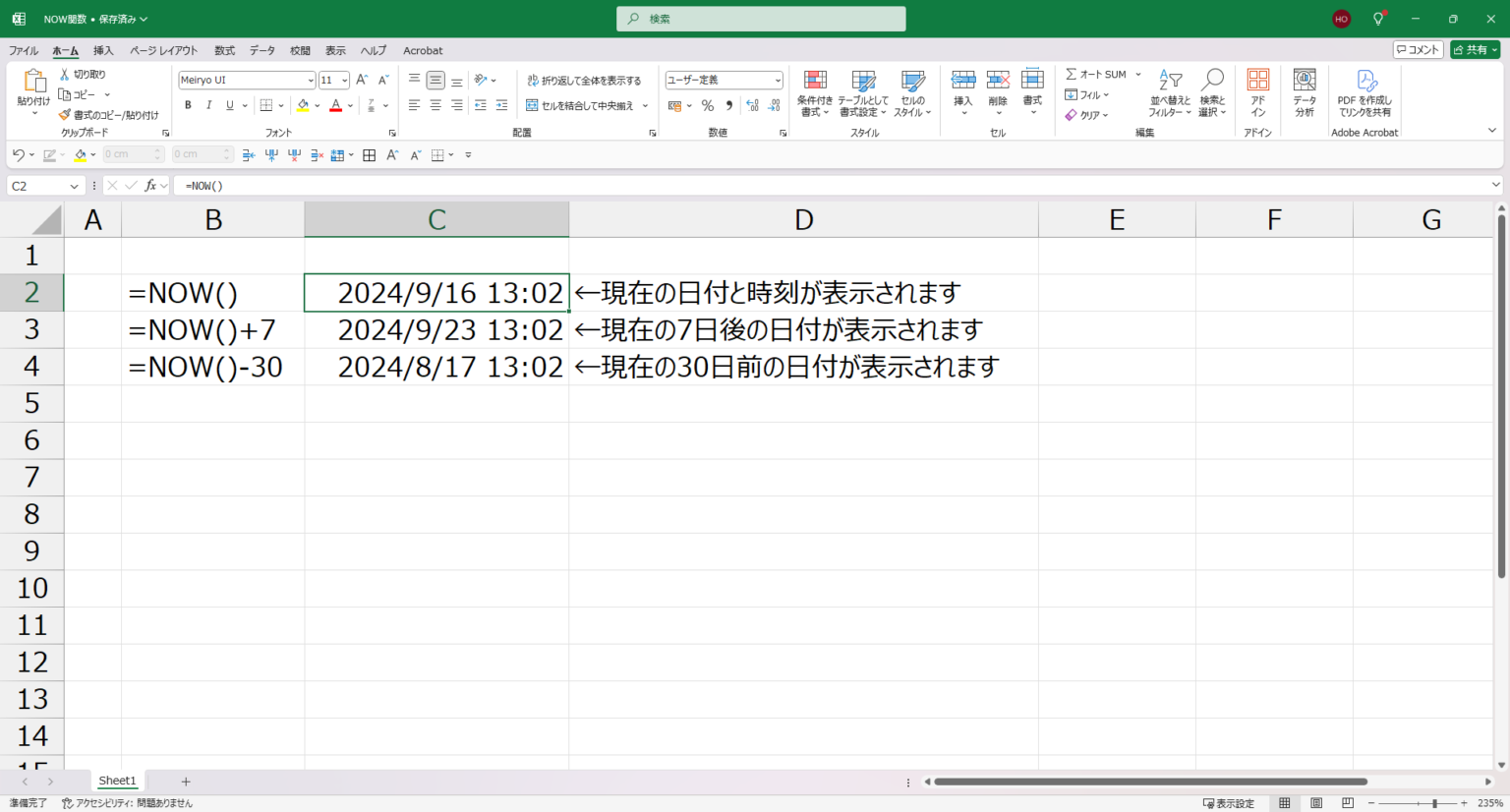This screenshot has width=1510, height=812.
Task: Open the ユーザー定義 number format dropdown
Action: (x=777, y=80)
